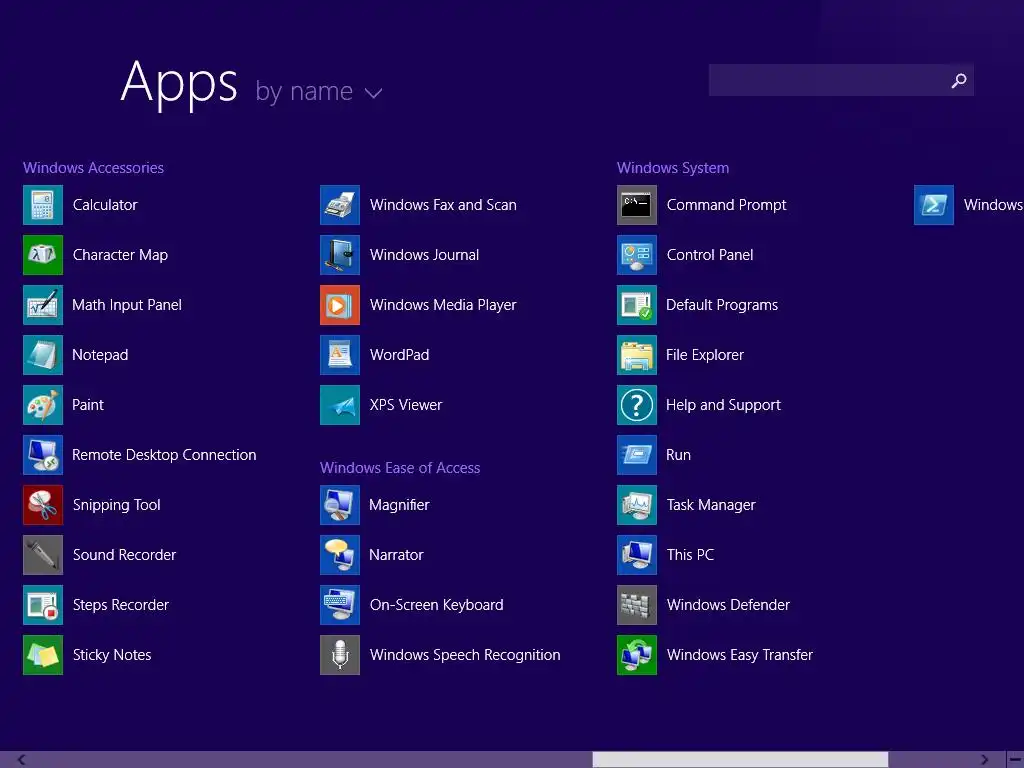
Task: Click the Windows System group header
Action: [x=673, y=168]
